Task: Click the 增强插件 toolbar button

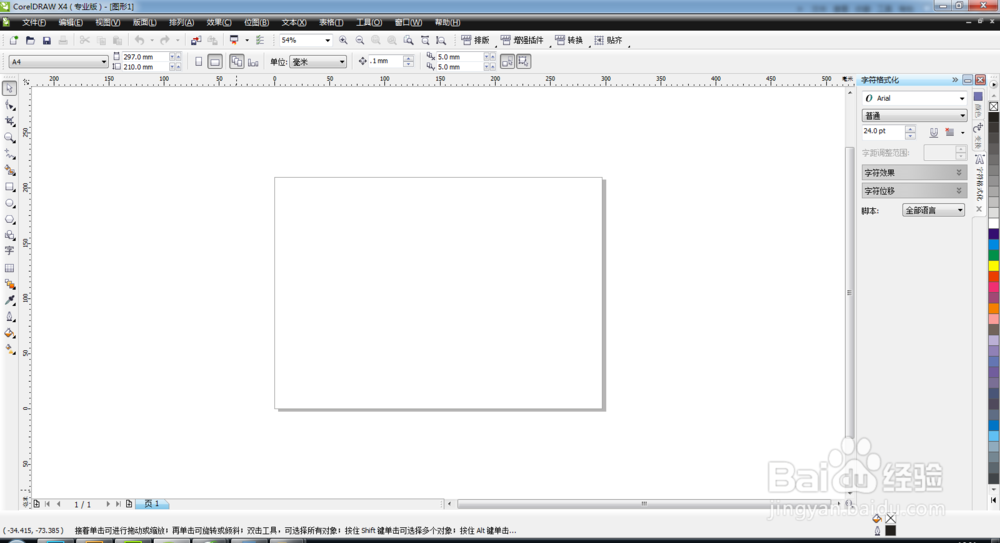Action: [x=523, y=40]
